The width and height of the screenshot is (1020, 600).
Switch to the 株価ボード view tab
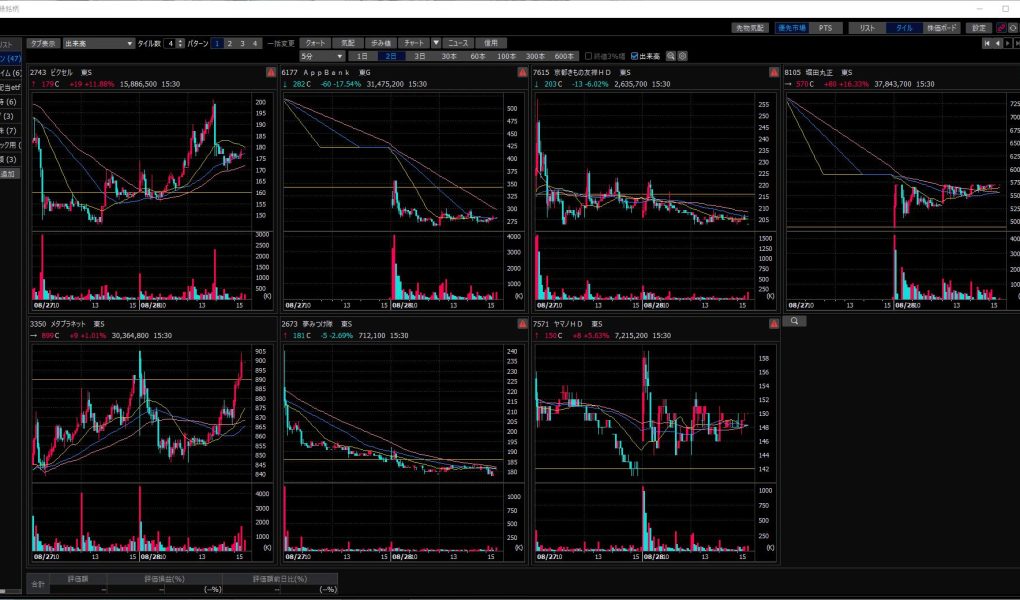pyautogui.click(x=941, y=28)
